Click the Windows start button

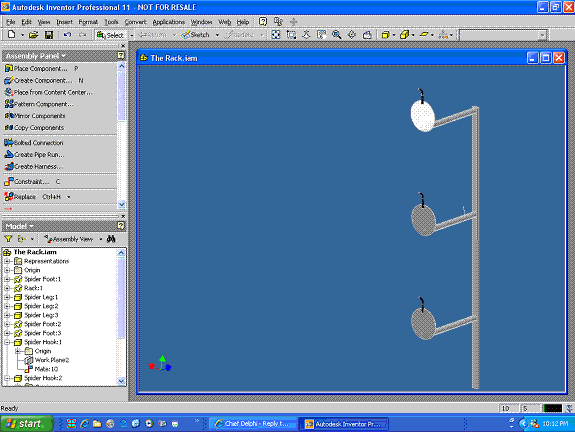pos(26,424)
